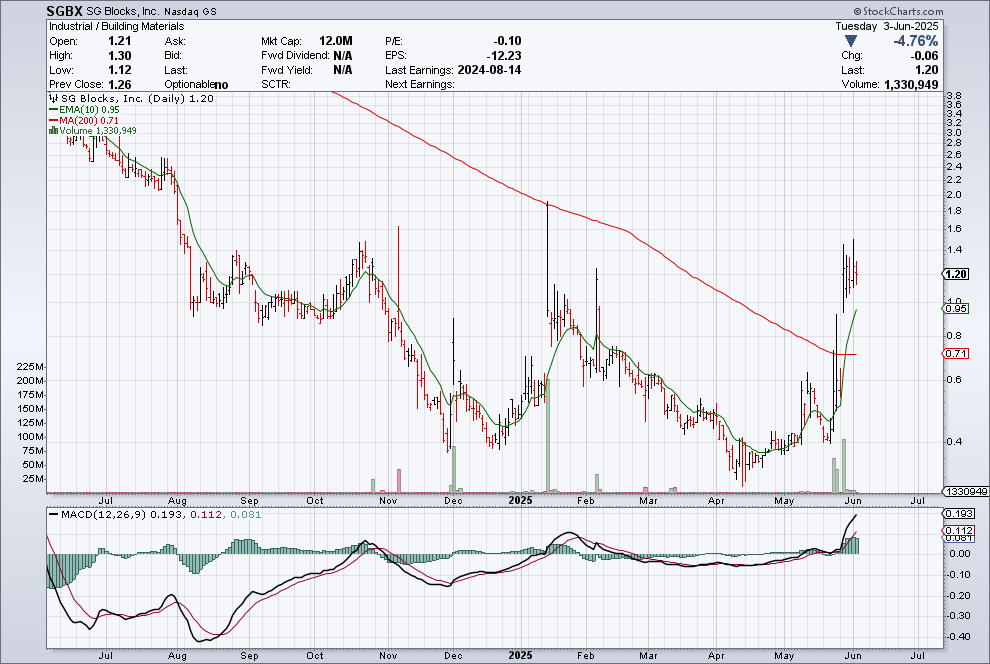Click the down-triangle price change indicator
Screen dimensions: 990x664
[x=850, y=41]
